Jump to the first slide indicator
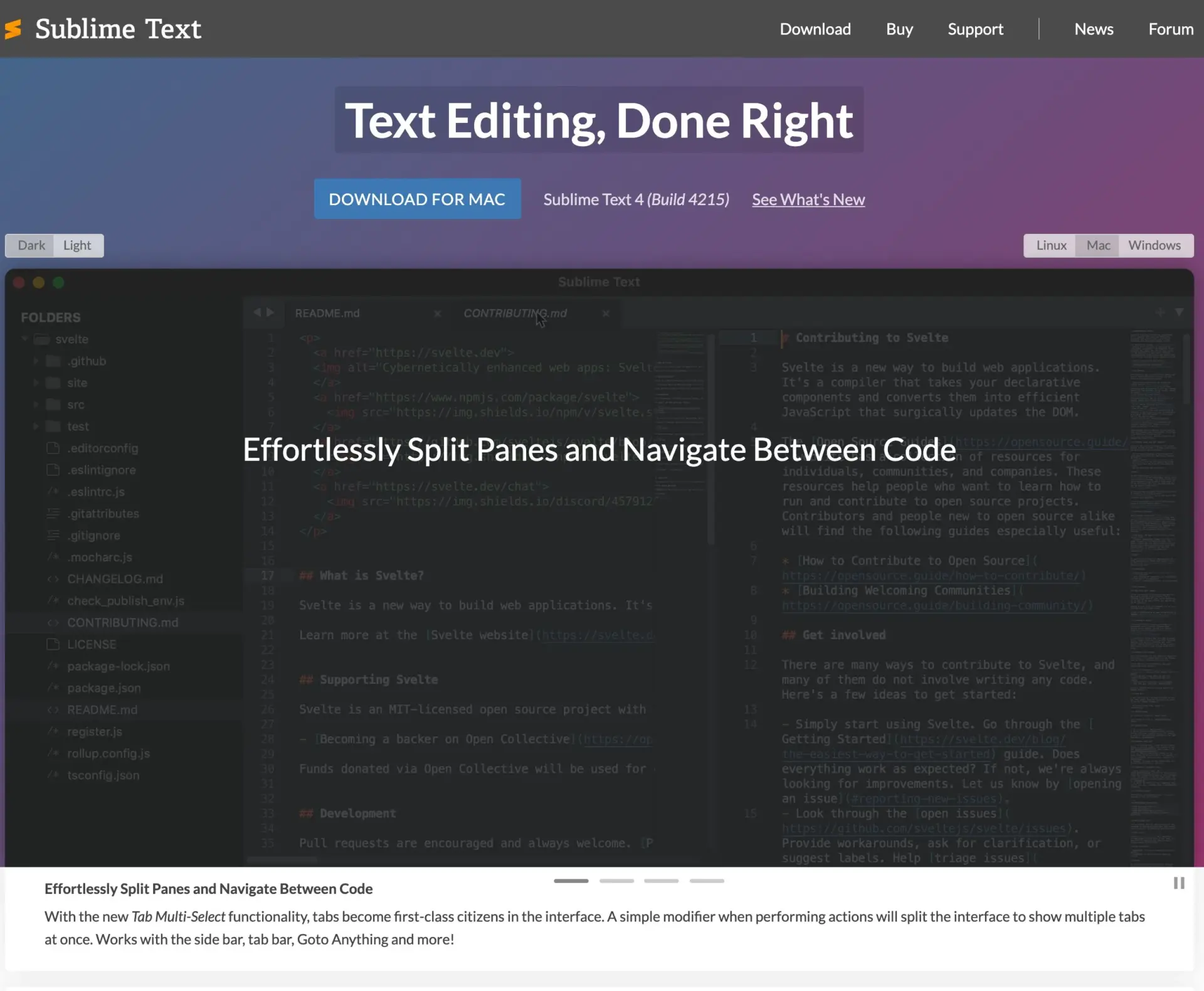 tap(571, 881)
